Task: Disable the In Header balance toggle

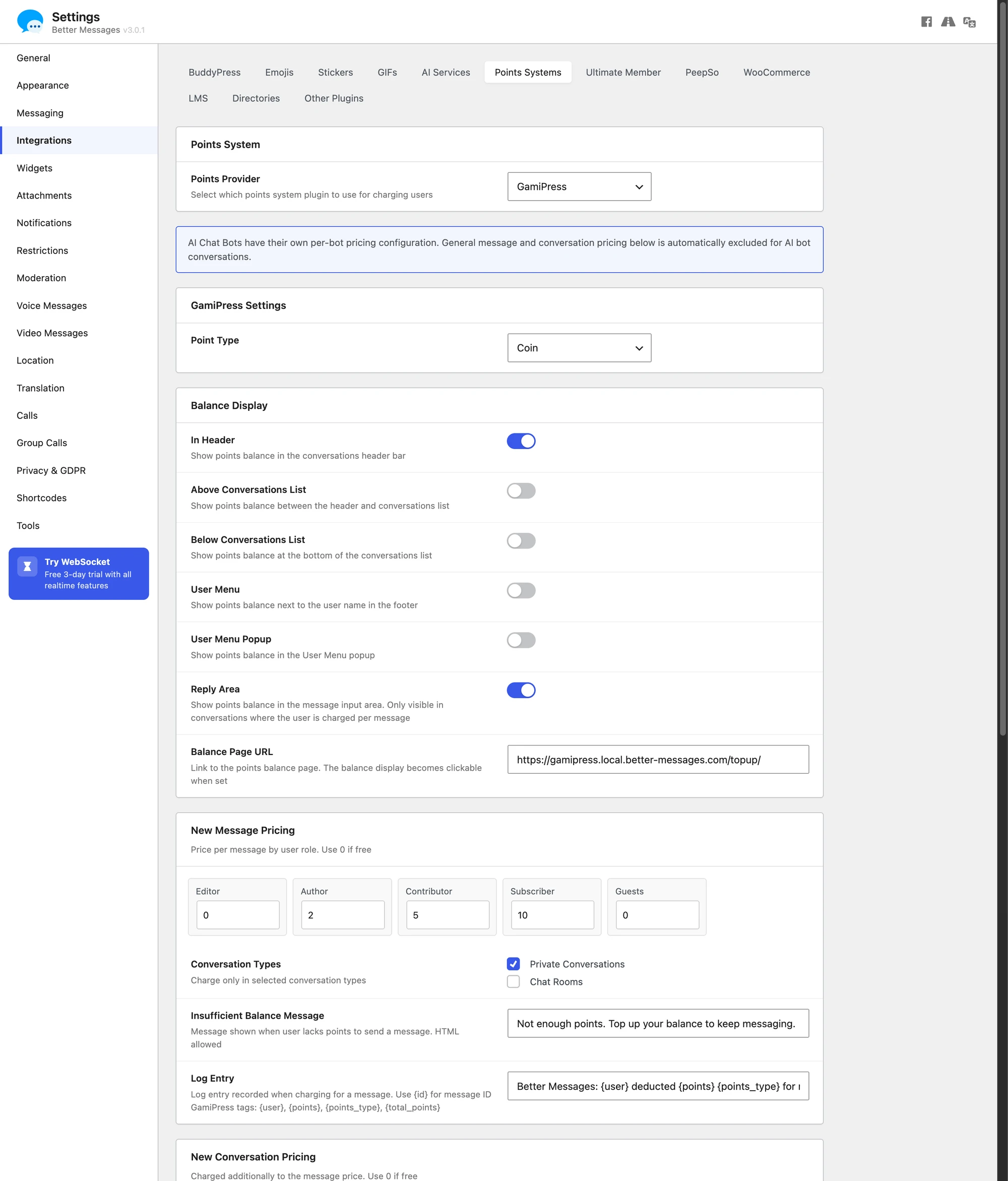Action: [x=521, y=441]
